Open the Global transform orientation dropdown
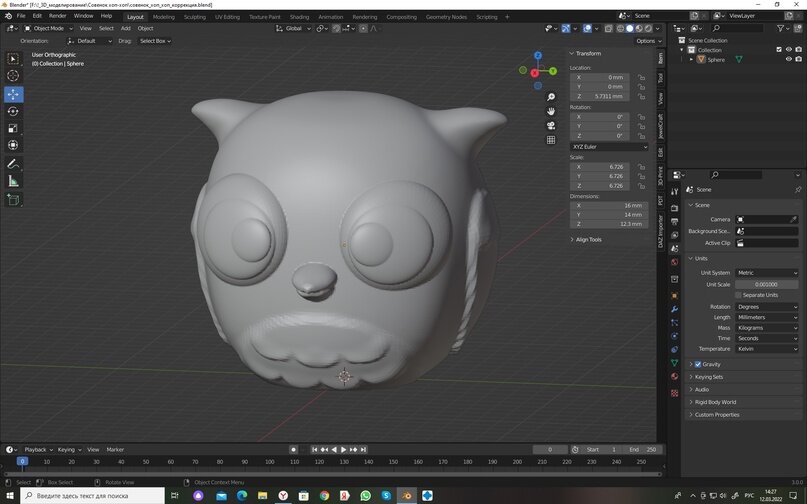 pos(293,28)
